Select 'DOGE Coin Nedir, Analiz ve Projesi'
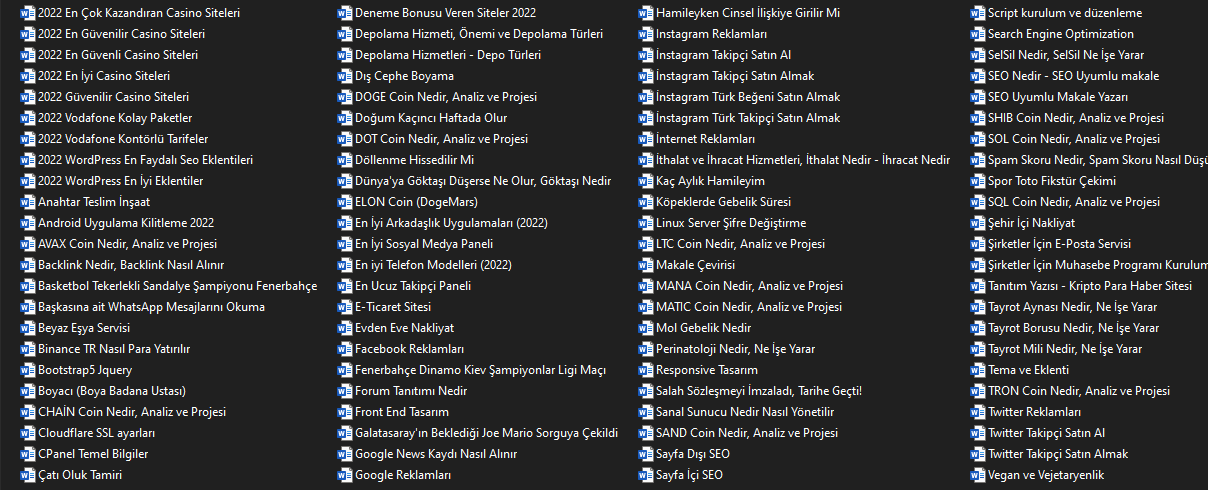Viewport: 1208px width, 490px height. click(446, 97)
